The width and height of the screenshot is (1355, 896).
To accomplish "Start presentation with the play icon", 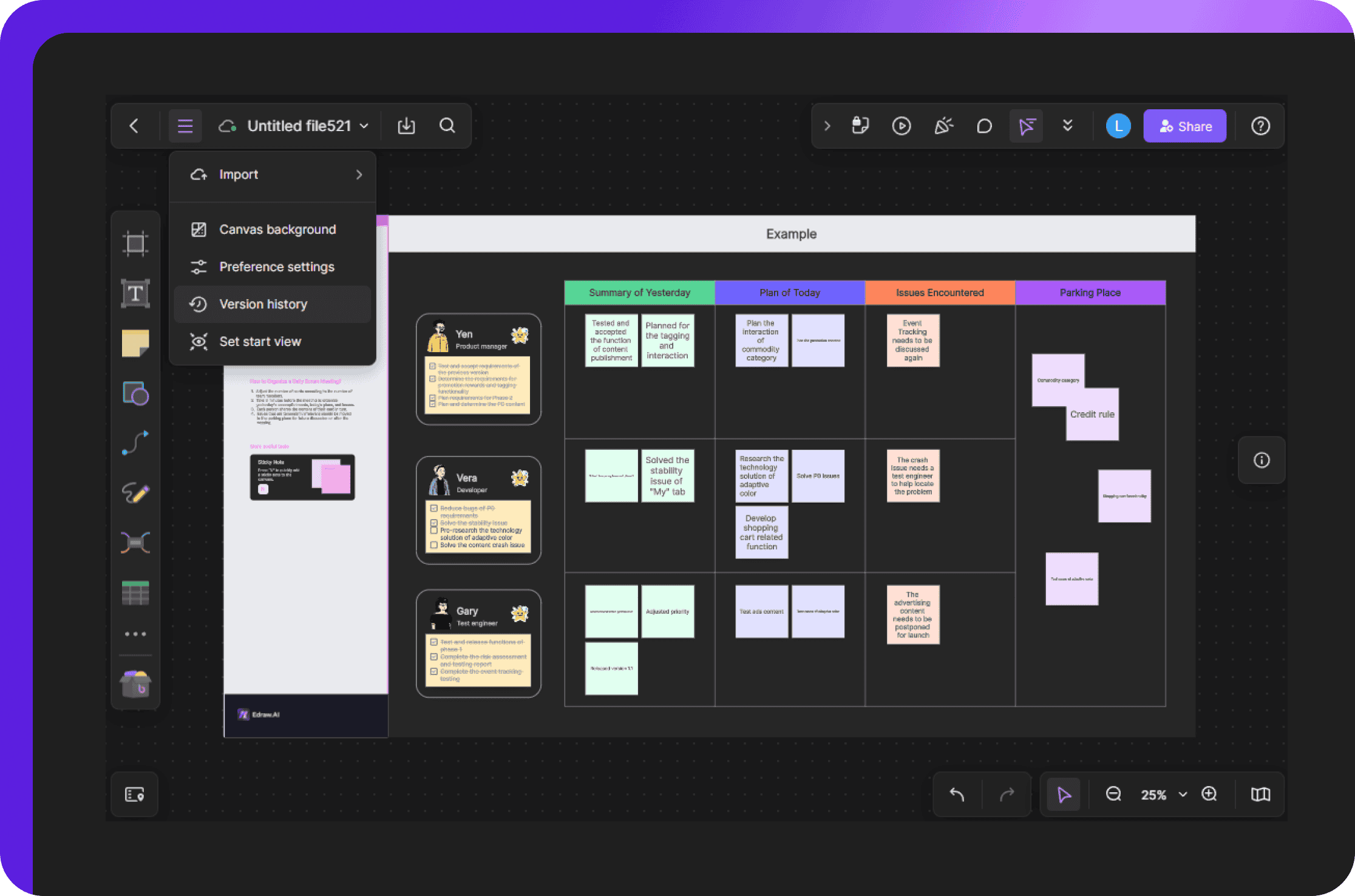I will click(x=902, y=126).
